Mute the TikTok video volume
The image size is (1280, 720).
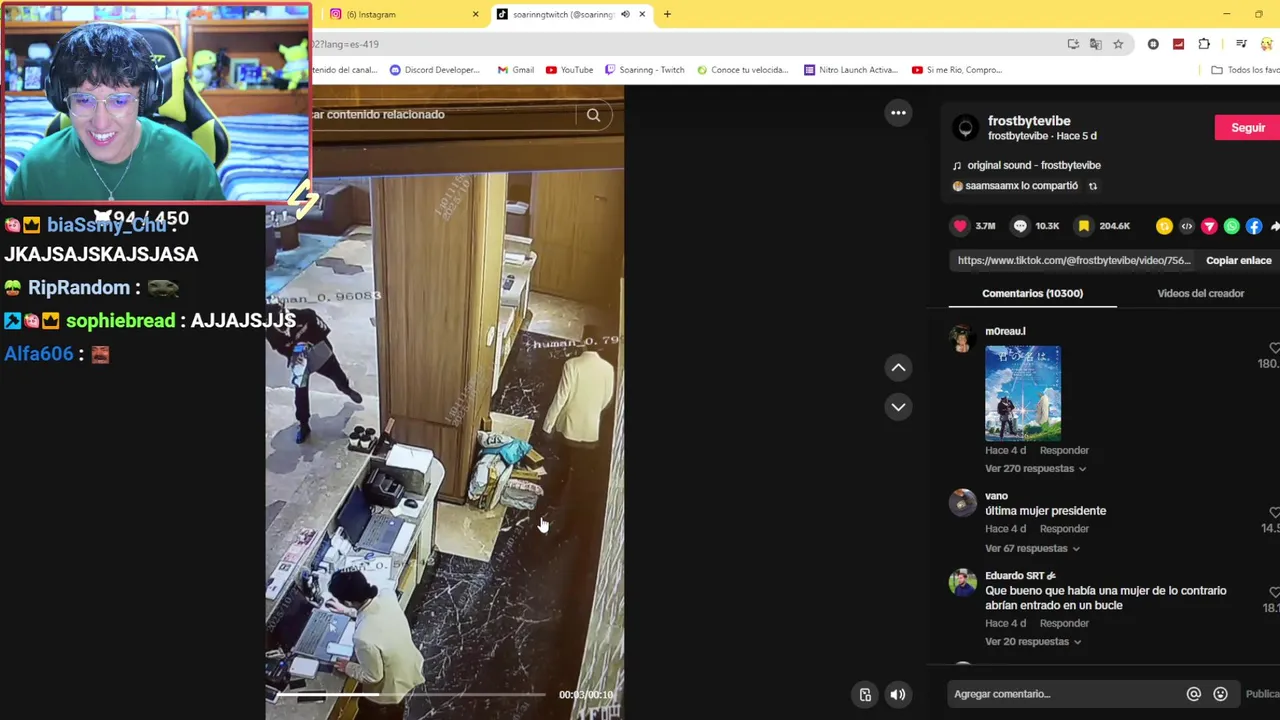[x=898, y=695]
